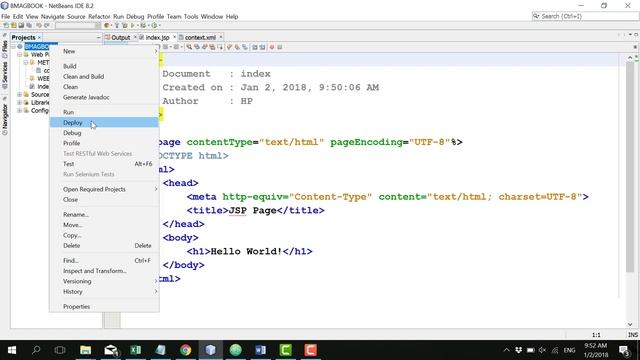Click the Build Project hammer icon
Viewport: 640px width, 360px height.
click(x=117, y=25)
